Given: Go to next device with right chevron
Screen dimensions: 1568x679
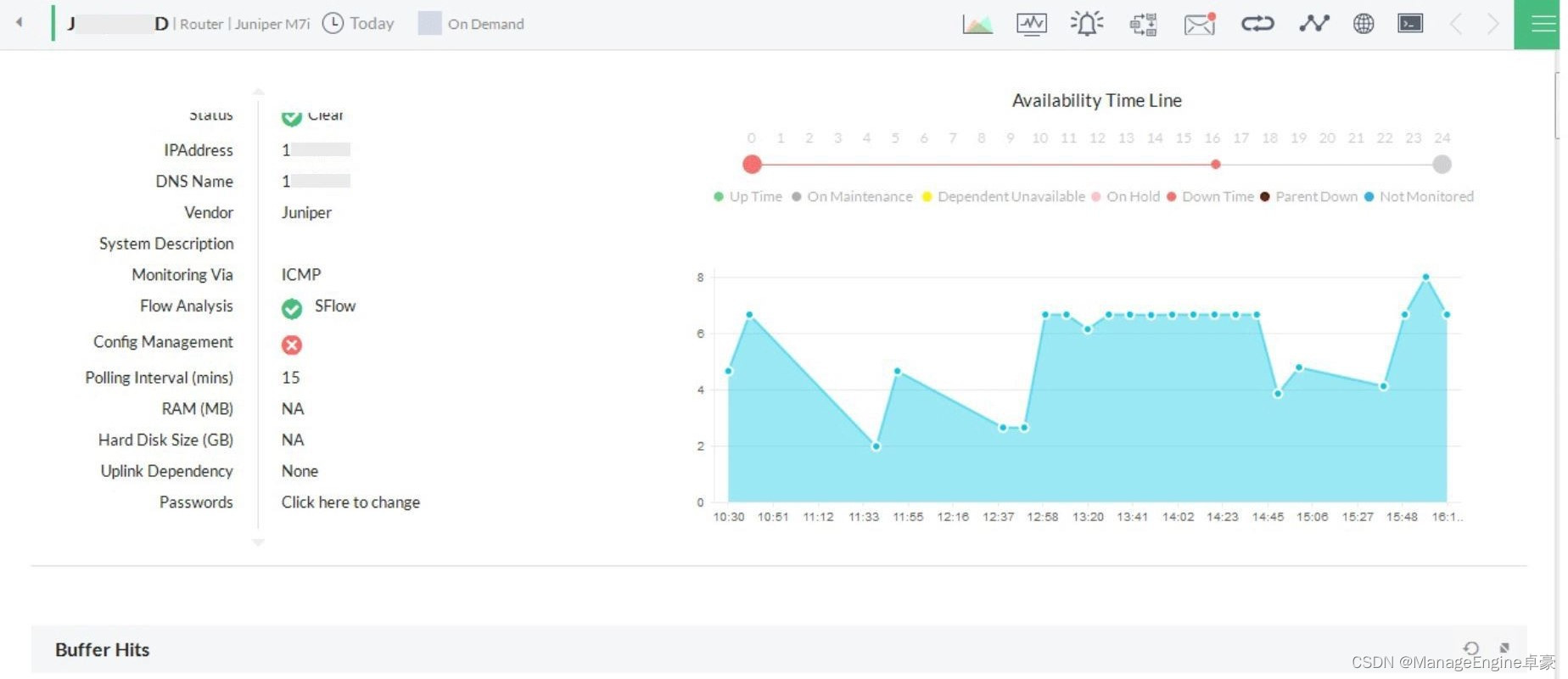Looking at the screenshot, I should pos(1493,24).
